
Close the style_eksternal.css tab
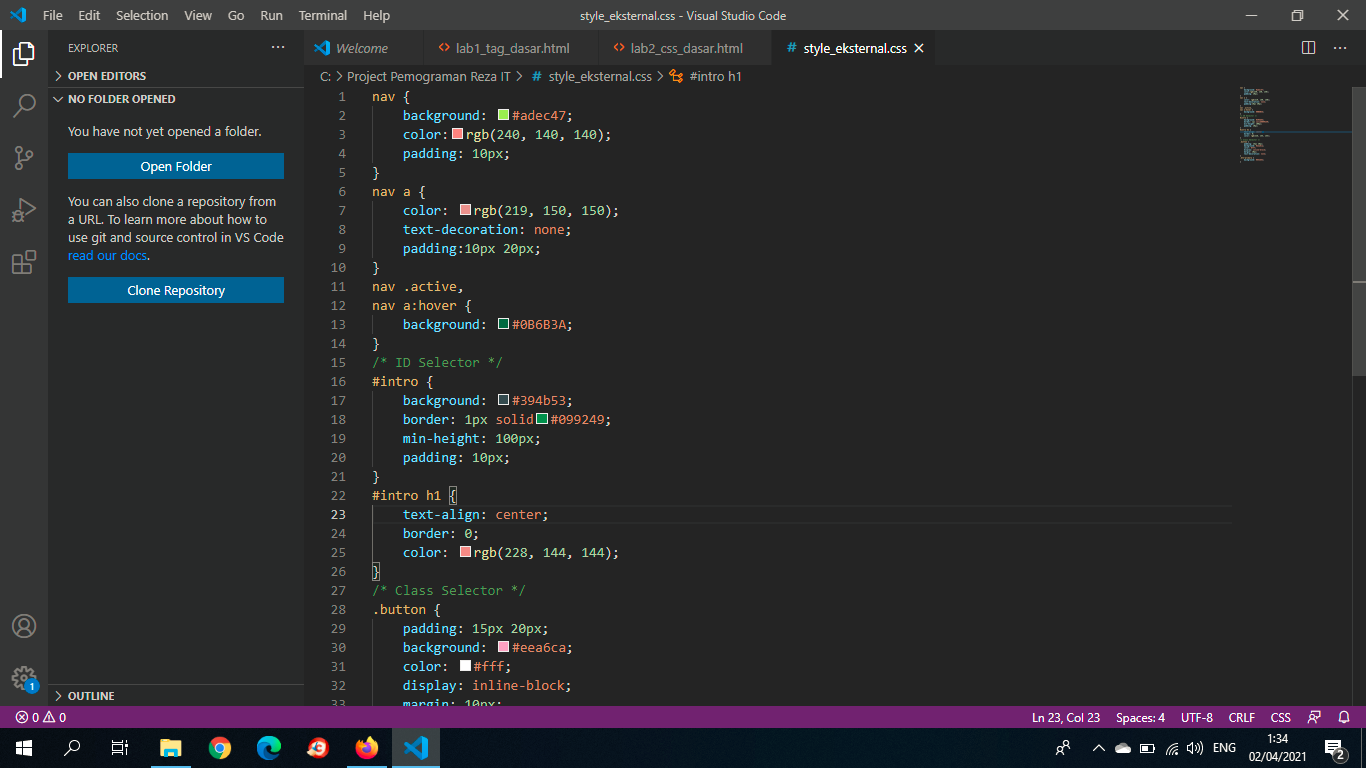pos(919,48)
